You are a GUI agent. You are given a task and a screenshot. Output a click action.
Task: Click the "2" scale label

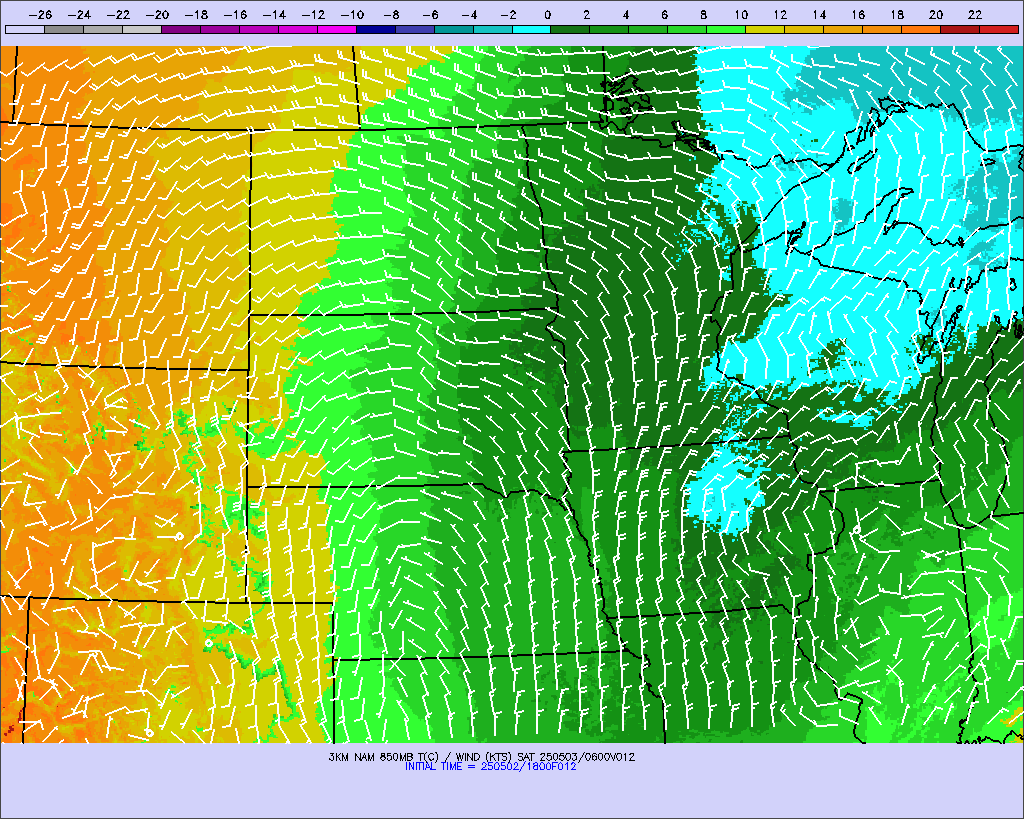click(x=586, y=14)
